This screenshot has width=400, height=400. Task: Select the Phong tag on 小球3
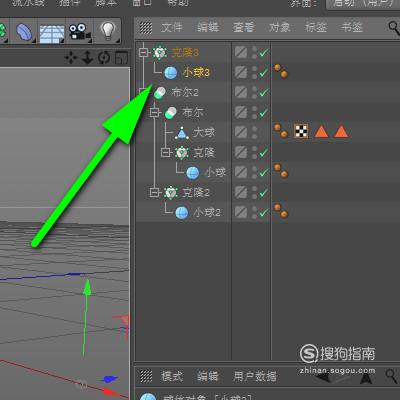coord(281,71)
